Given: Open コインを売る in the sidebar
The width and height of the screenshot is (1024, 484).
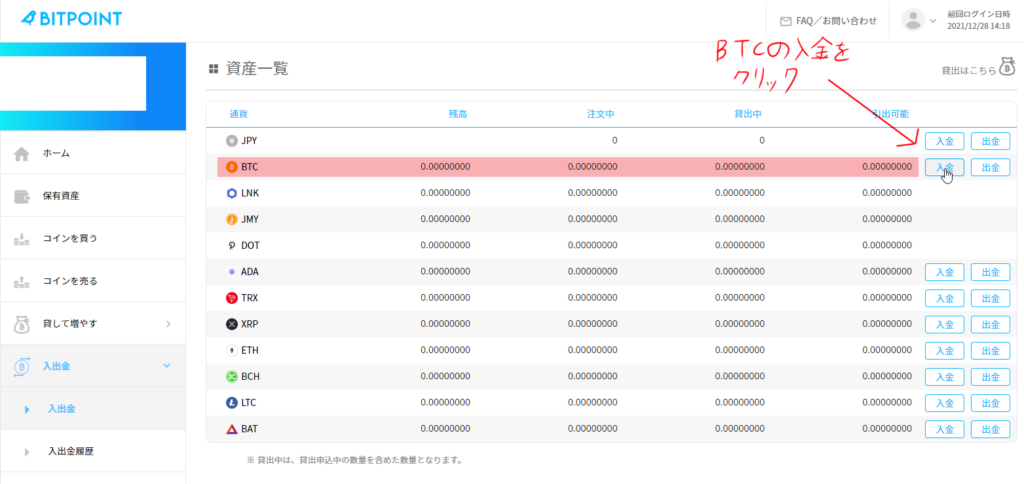Looking at the screenshot, I should tap(69, 281).
